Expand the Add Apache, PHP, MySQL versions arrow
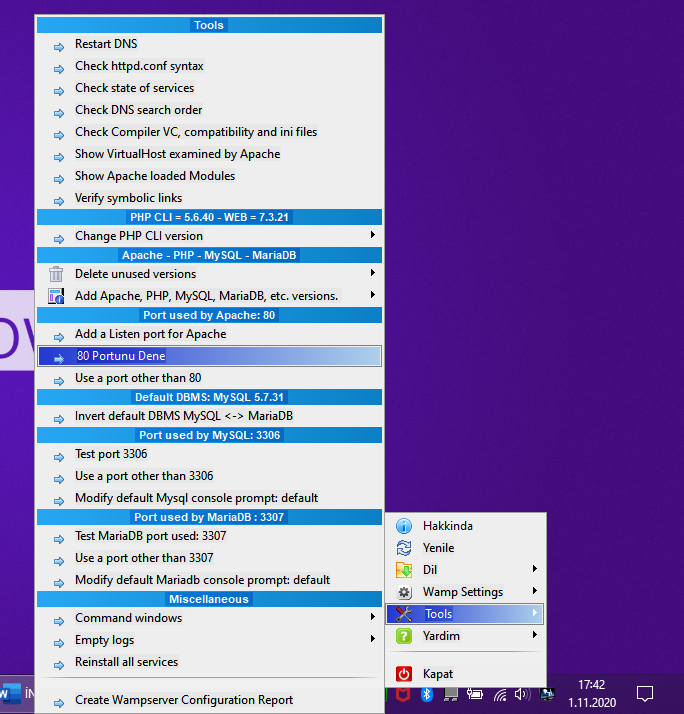The width and height of the screenshot is (684, 714). (373, 295)
